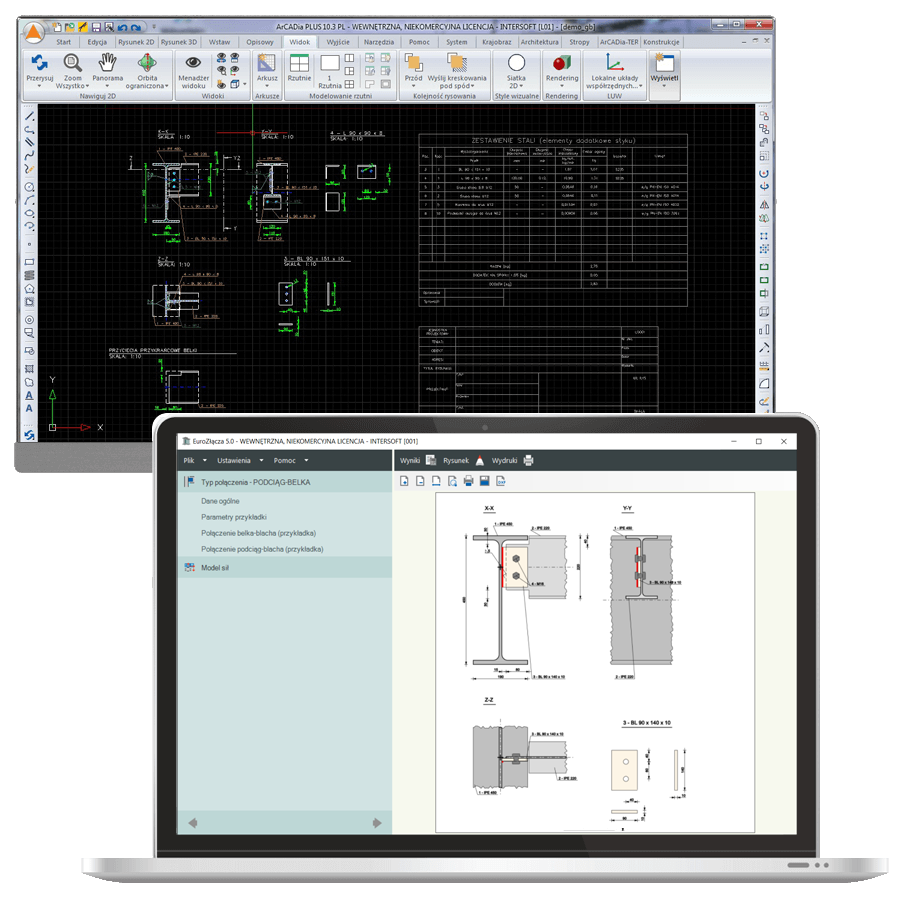This screenshot has height=900, width=900.
Task: Choose the Siatka 2D visual style
Action: (516, 63)
